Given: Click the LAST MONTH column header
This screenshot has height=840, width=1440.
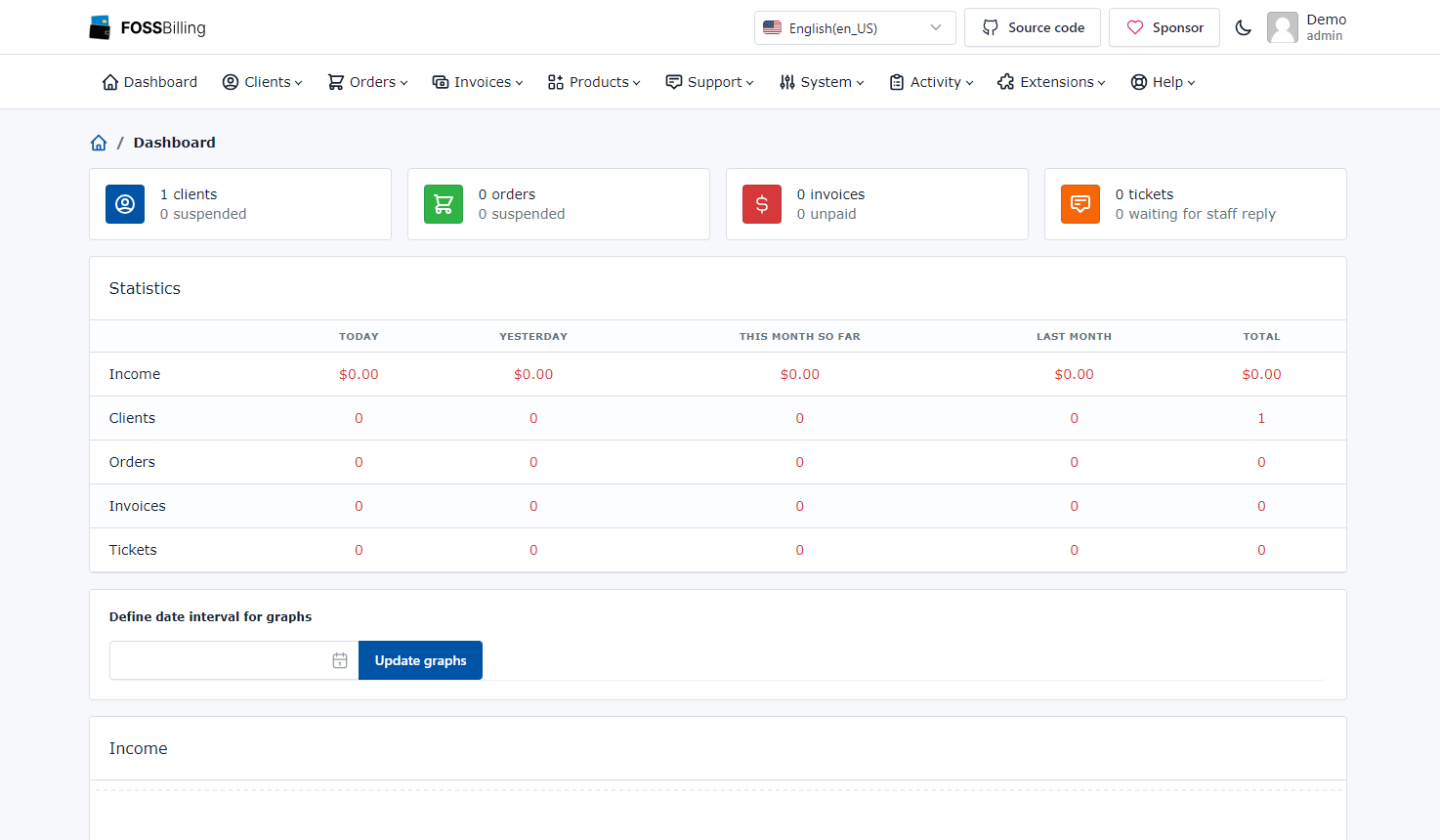Looking at the screenshot, I should point(1074,336).
